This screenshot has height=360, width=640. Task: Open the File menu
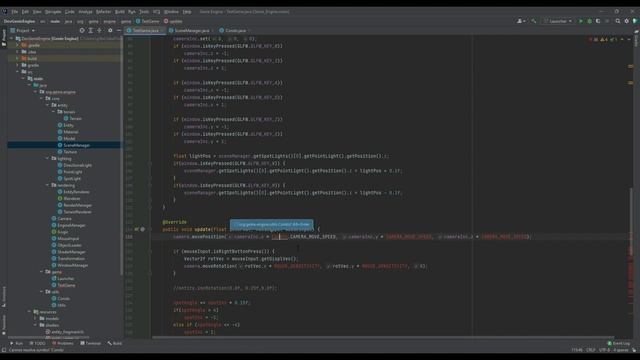(x=15, y=12)
